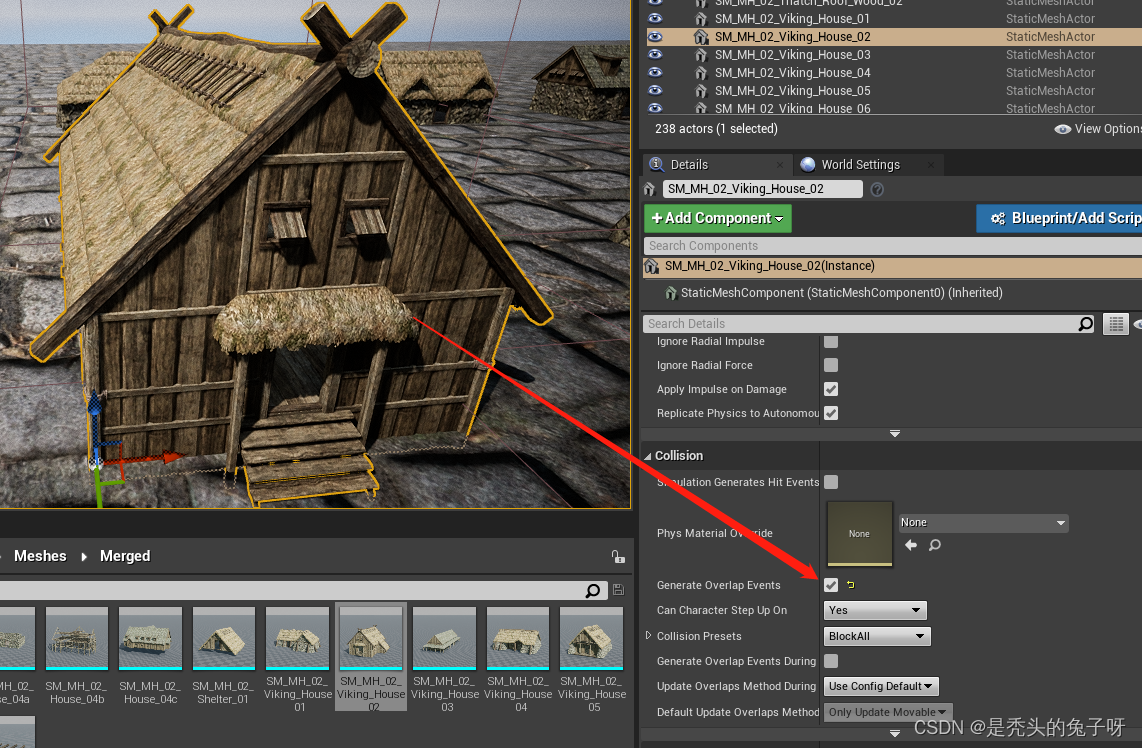Enable the Ignore Radial Force checkbox
The width and height of the screenshot is (1142, 748).
tap(830, 365)
